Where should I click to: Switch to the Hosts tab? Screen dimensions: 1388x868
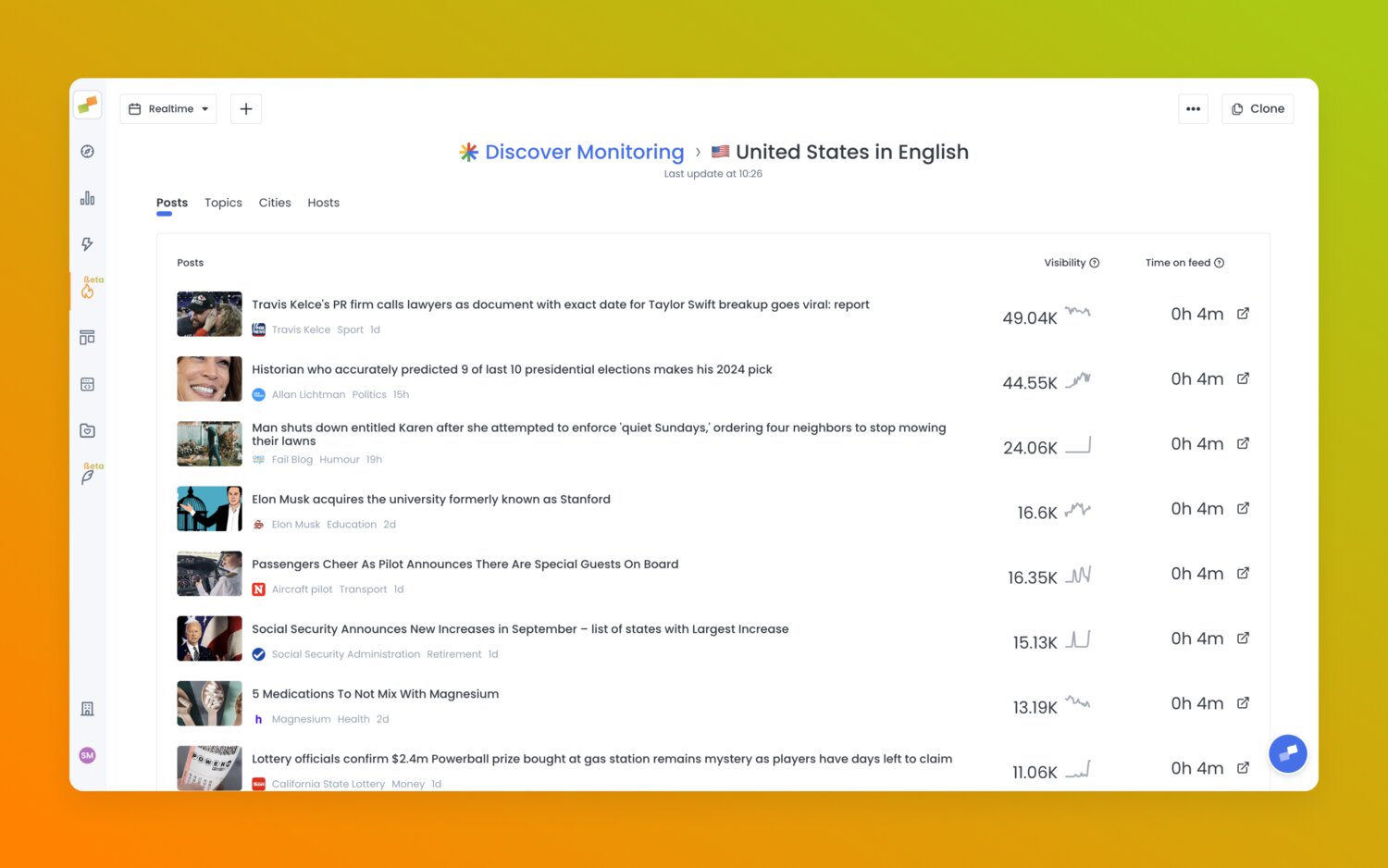pos(324,203)
